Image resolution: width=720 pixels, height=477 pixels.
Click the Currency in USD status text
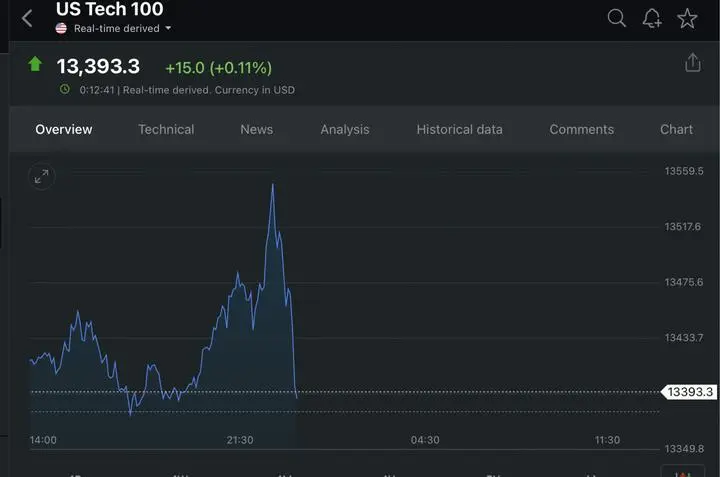click(255, 90)
